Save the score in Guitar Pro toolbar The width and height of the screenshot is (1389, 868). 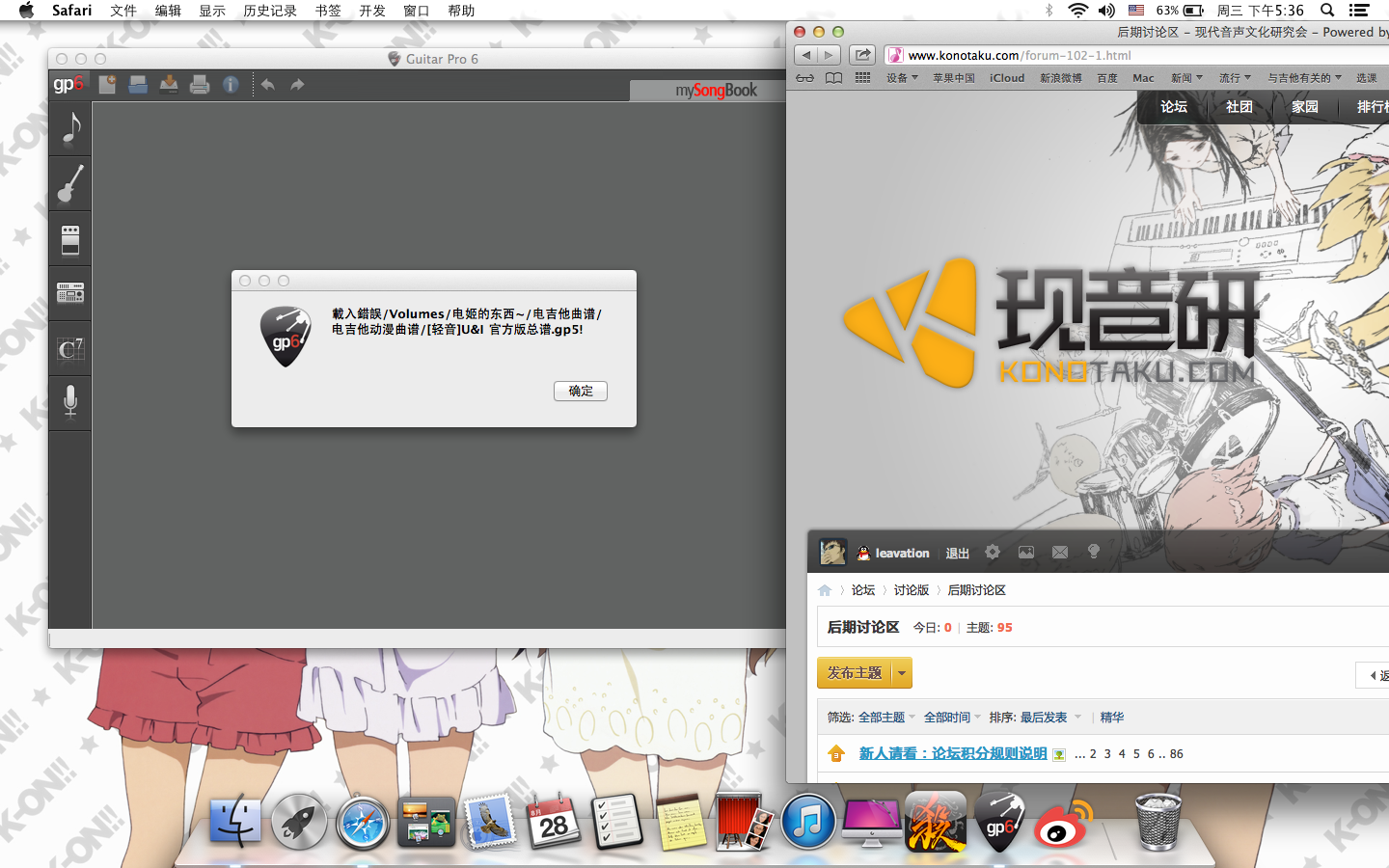click(169, 85)
